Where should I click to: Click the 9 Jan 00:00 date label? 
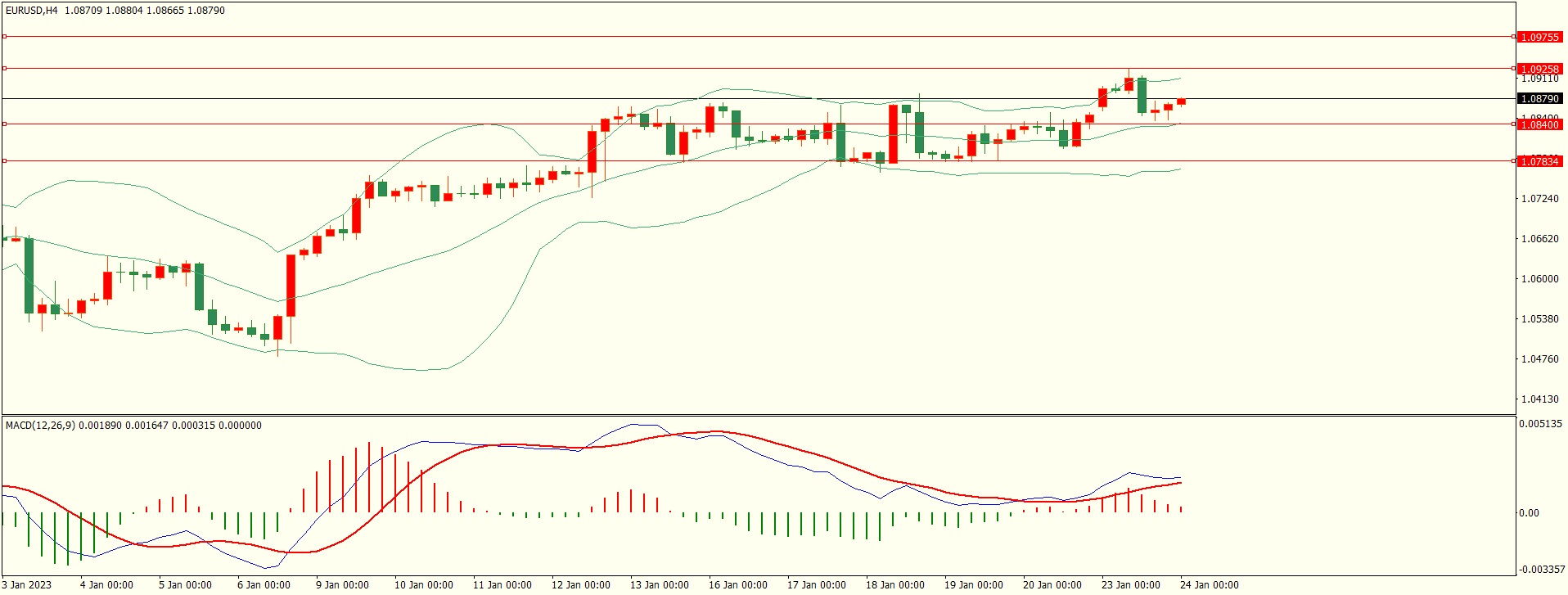point(342,584)
